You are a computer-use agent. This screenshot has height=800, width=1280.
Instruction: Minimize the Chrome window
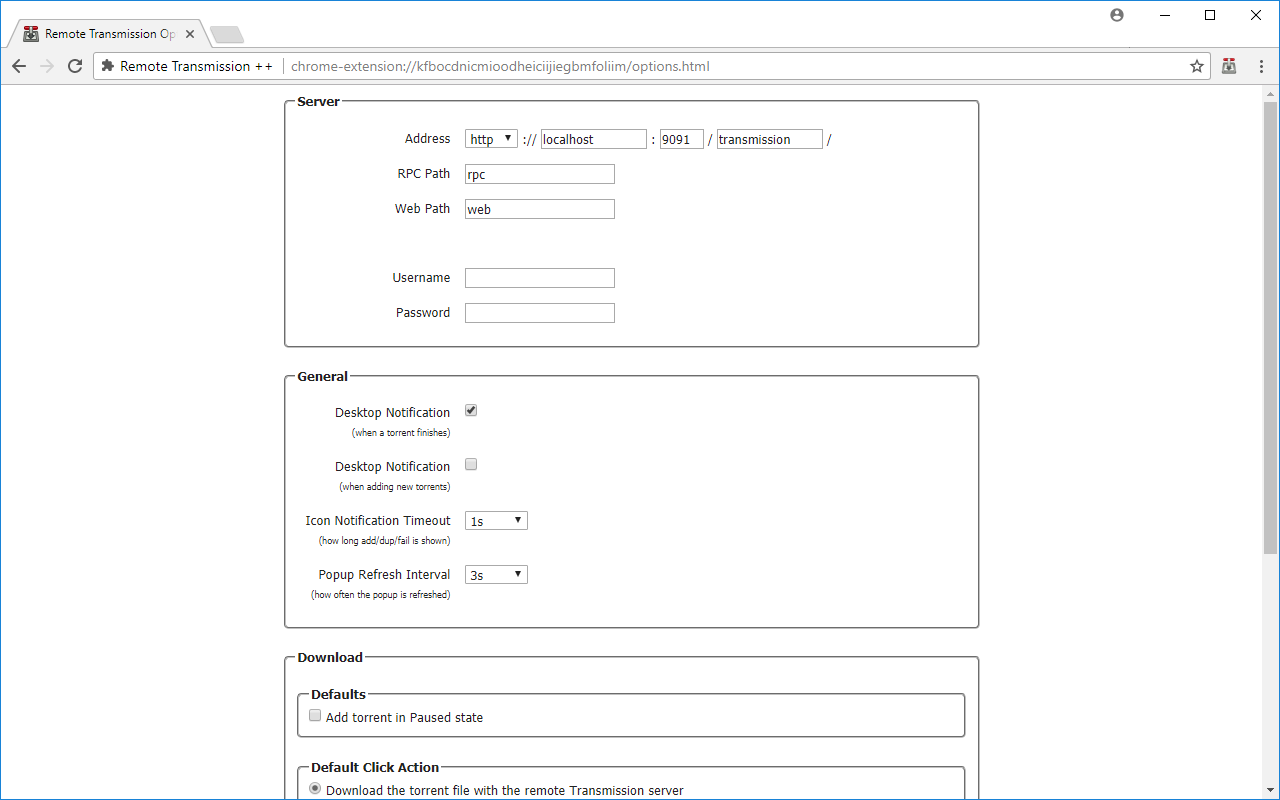pyautogui.click(x=1165, y=15)
